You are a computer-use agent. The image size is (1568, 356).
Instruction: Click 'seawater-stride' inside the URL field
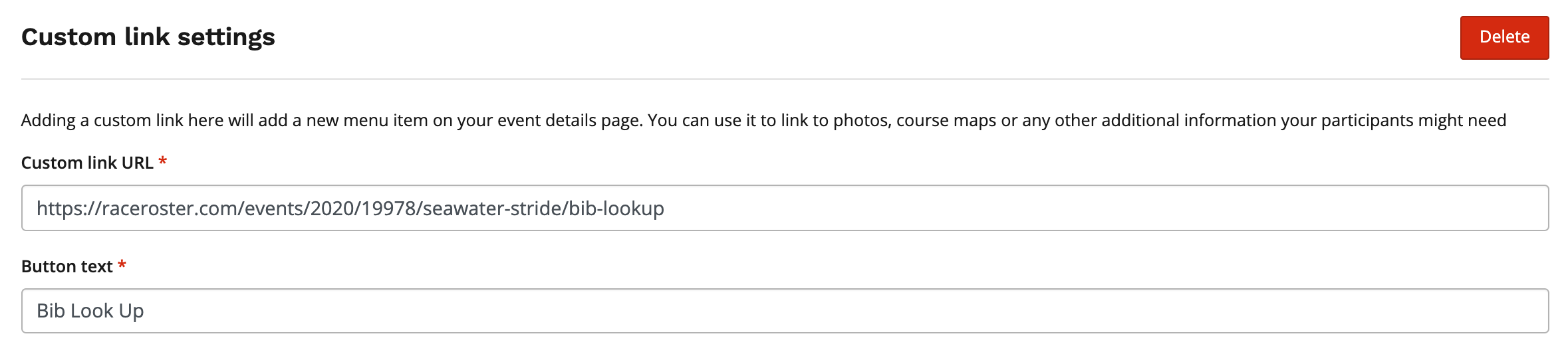pos(492,209)
